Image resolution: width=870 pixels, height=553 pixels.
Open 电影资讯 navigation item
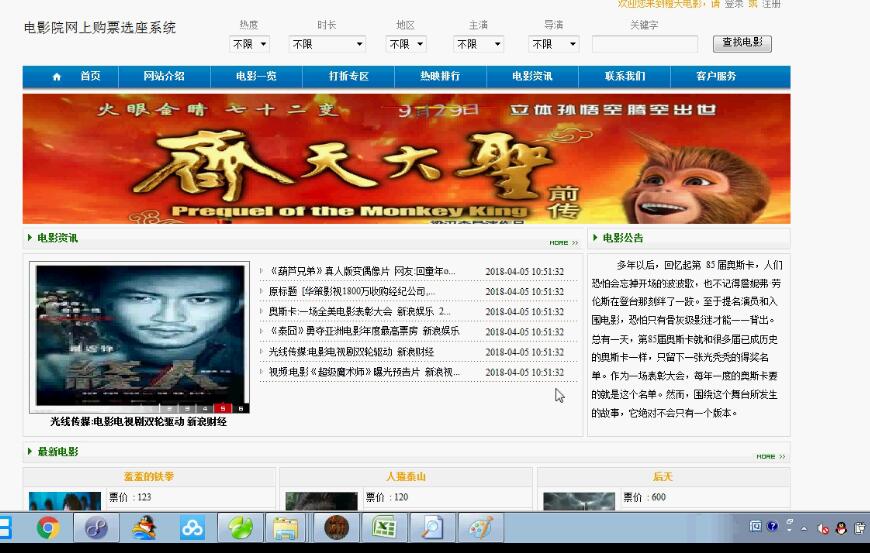[x=532, y=77]
